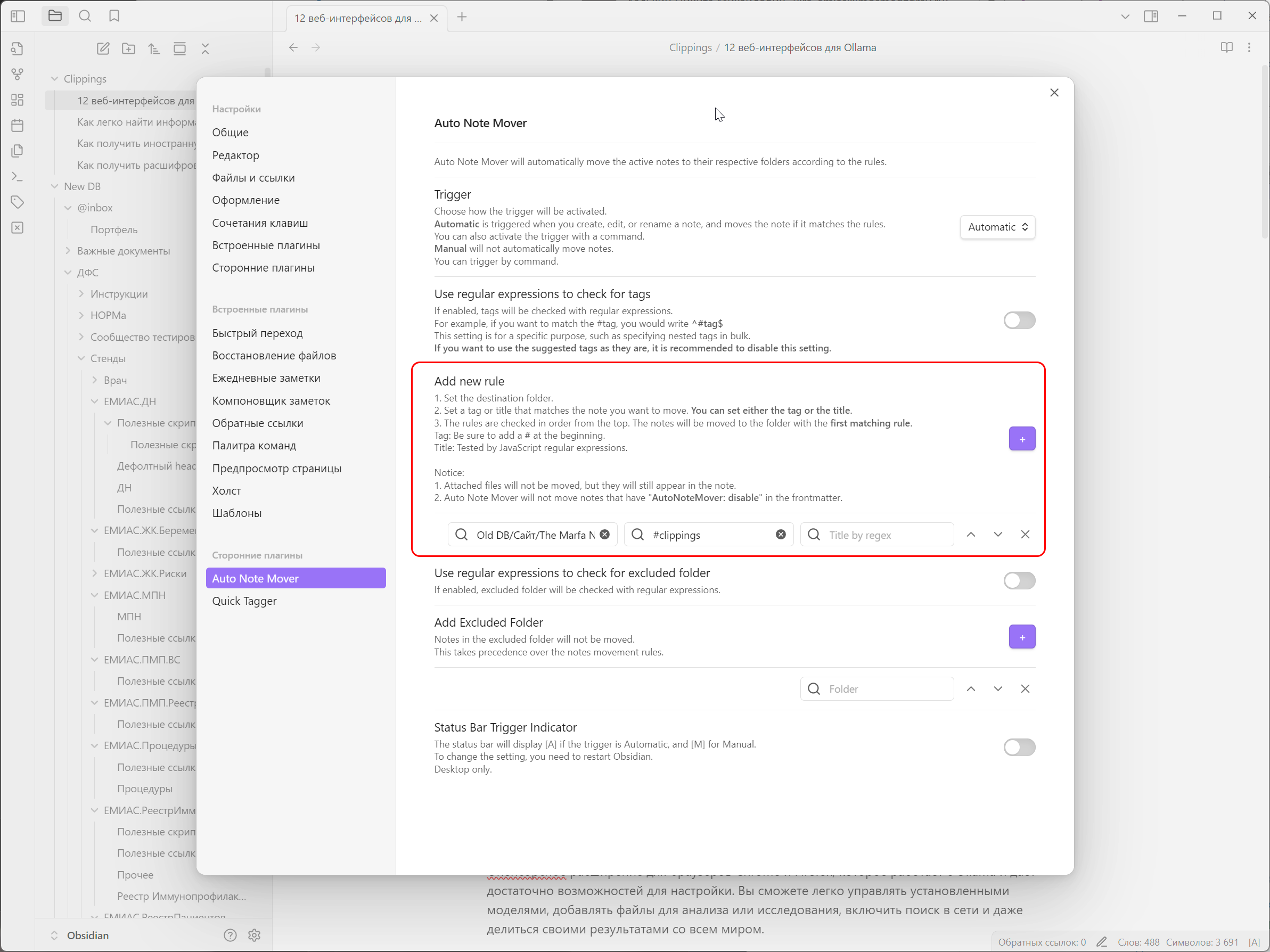Open the bookmarks tab in the sidebar
The height and width of the screenshot is (952, 1270).
tap(114, 16)
